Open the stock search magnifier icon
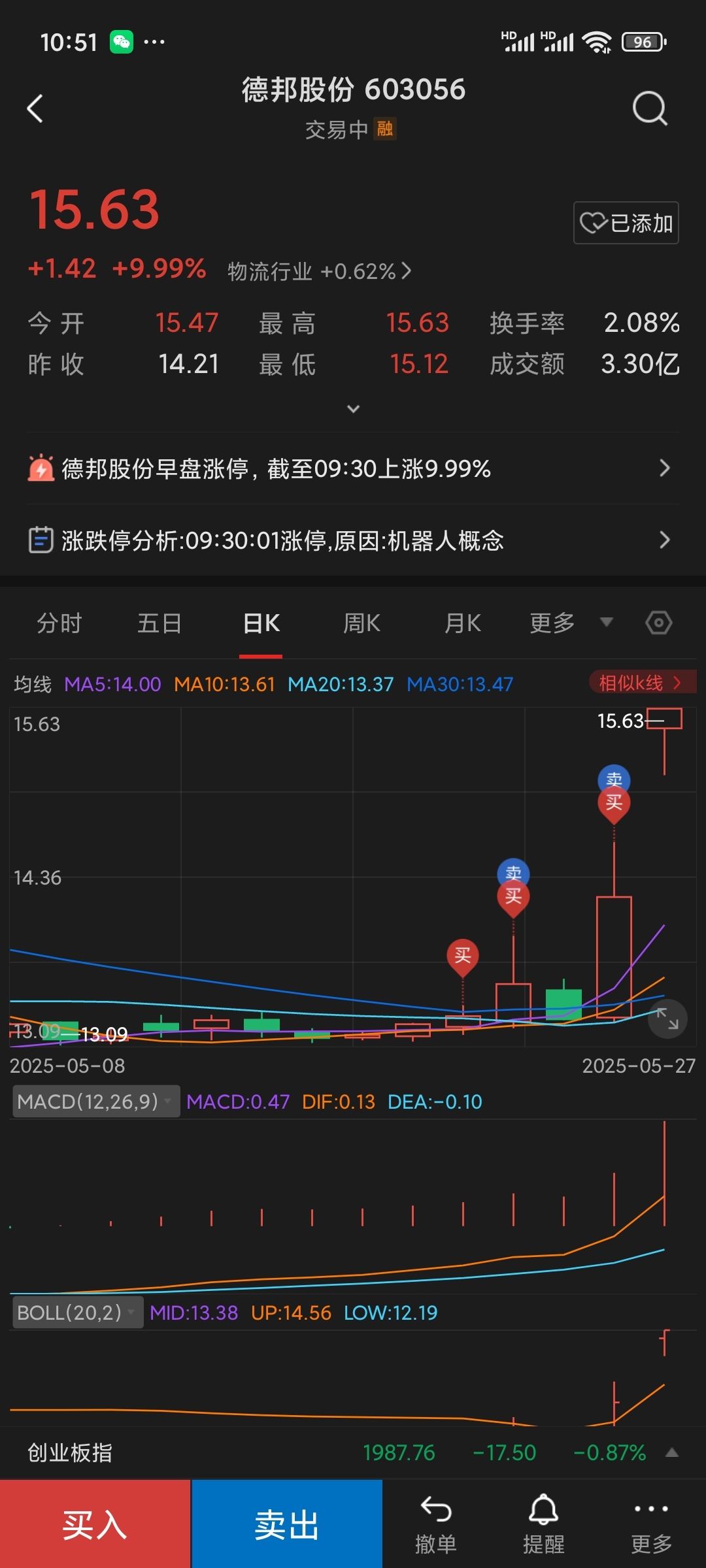This screenshot has width=706, height=1568. (x=650, y=108)
